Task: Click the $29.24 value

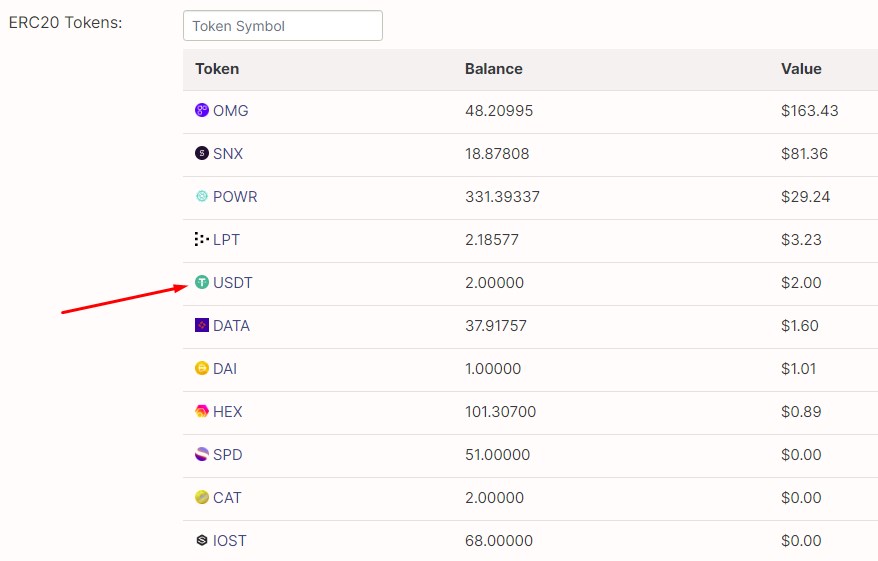Action: 805,197
